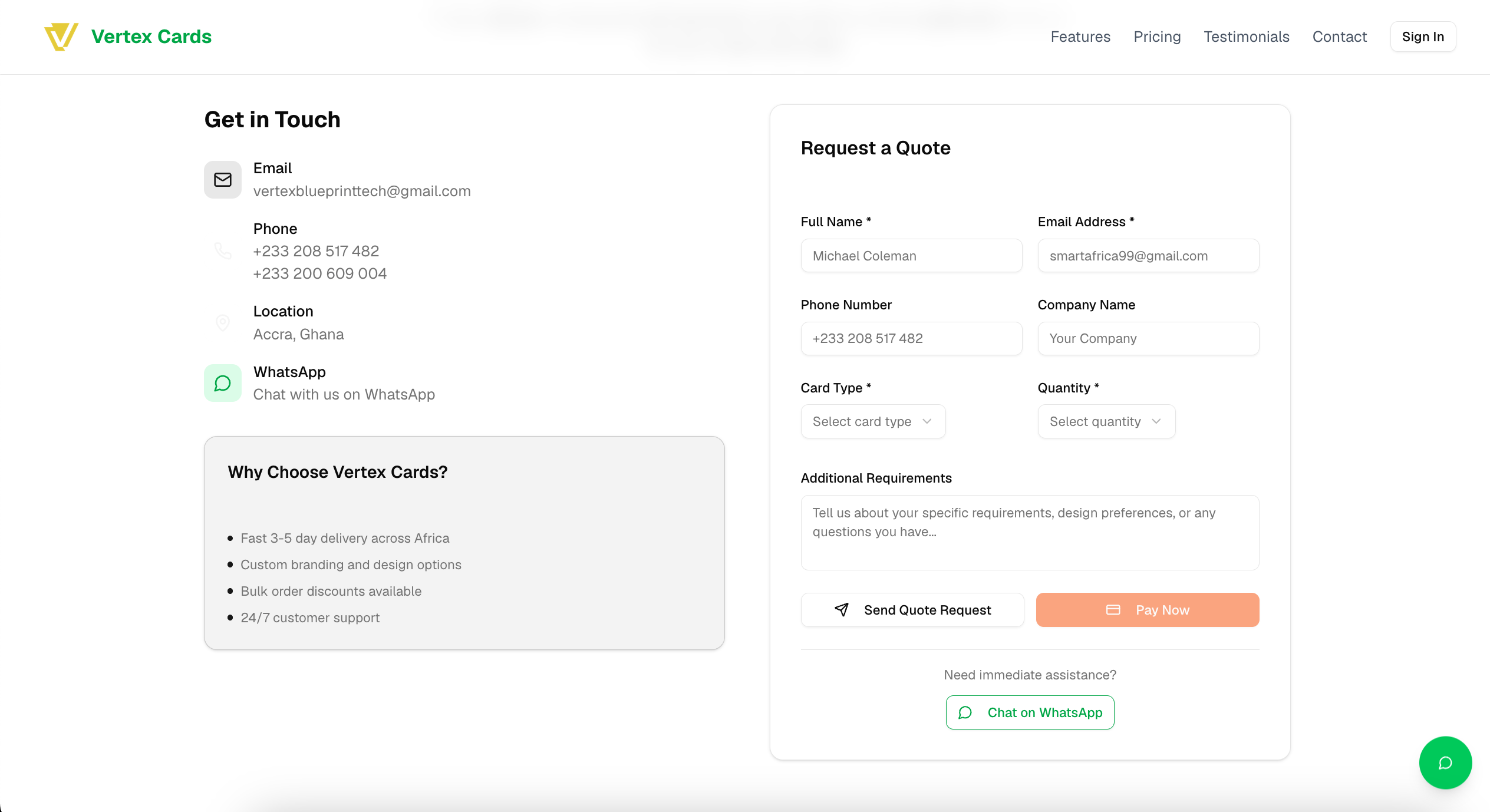The width and height of the screenshot is (1490, 812).
Task: Click the phone handset icon
Action: (x=222, y=251)
